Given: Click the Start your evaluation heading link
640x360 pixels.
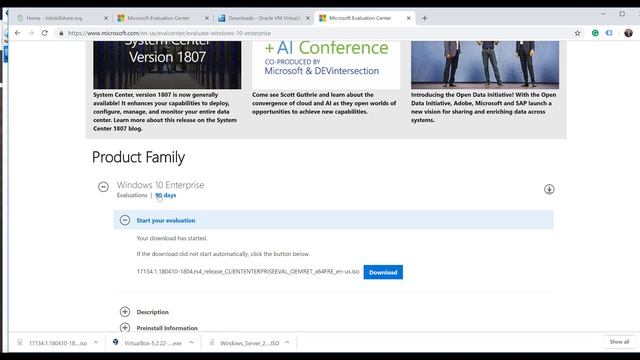Looking at the screenshot, I should (x=166, y=220).
